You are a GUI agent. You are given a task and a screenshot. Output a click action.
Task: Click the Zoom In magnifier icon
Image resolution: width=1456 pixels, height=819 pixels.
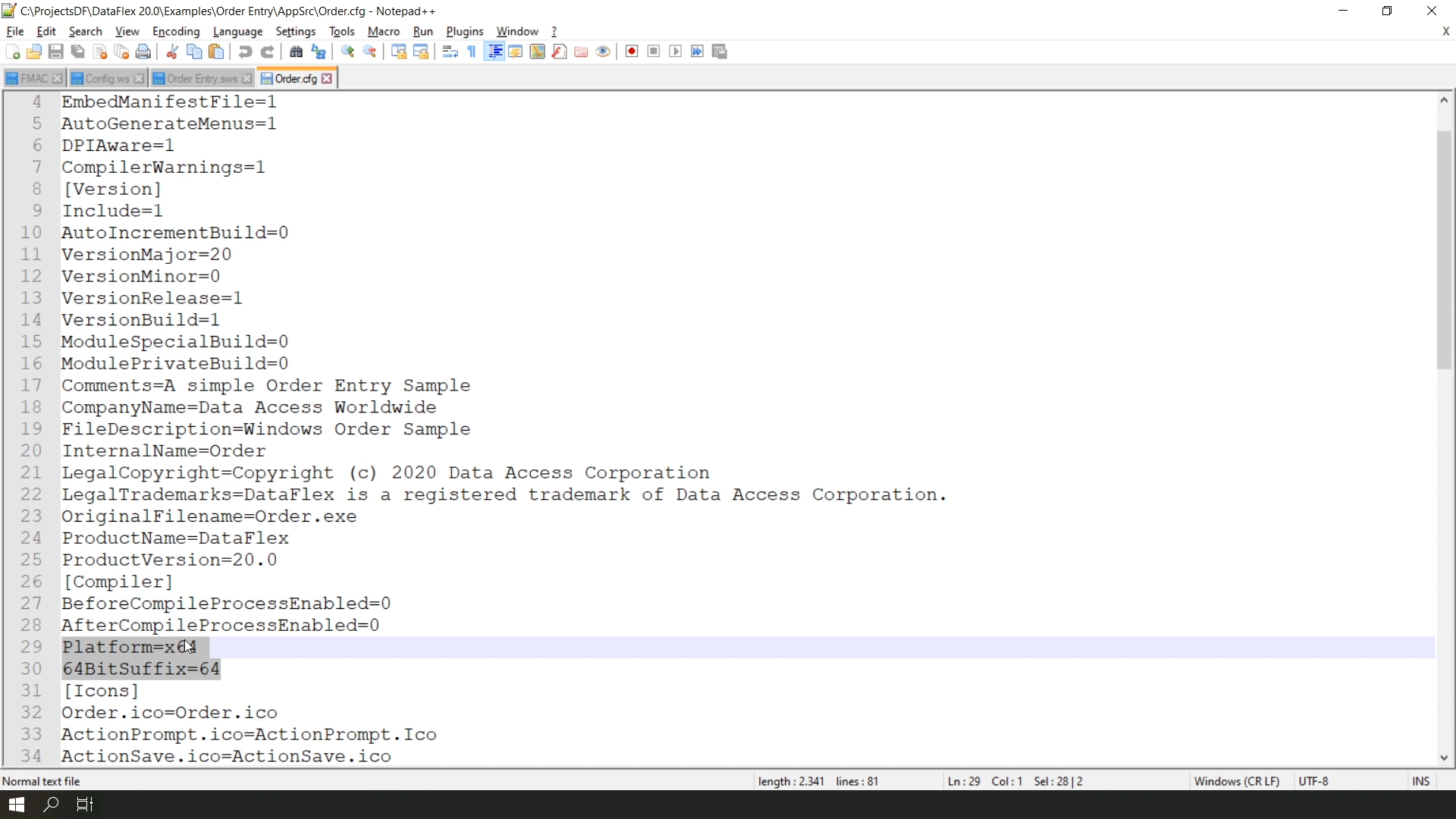(x=347, y=52)
